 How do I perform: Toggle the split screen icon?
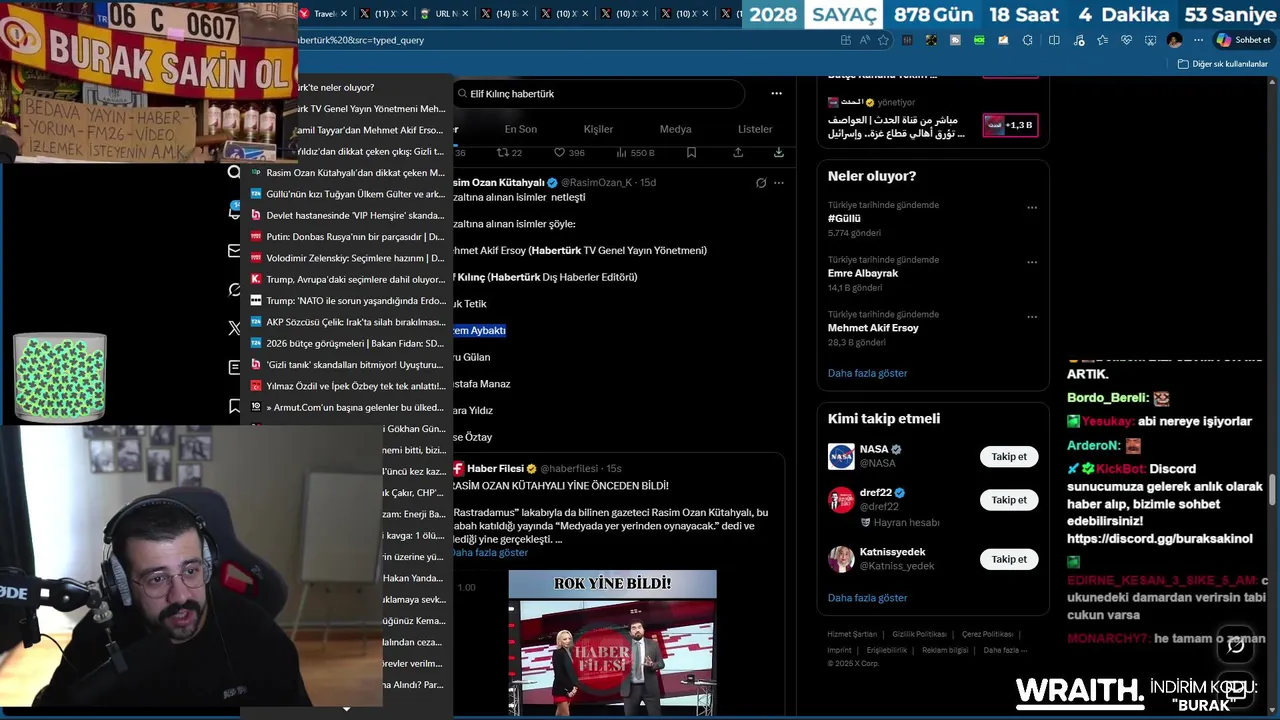1054,40
